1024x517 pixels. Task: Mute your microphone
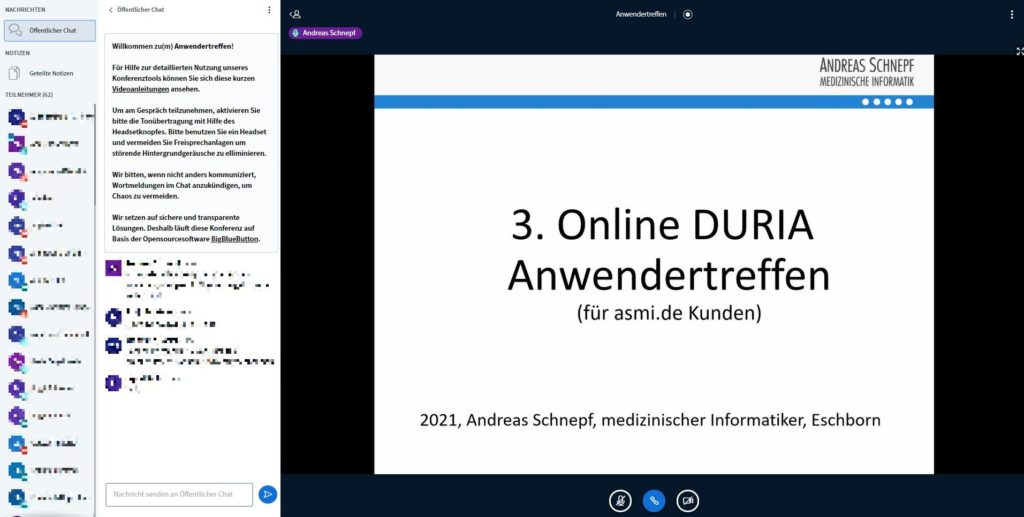click(620, 501)
